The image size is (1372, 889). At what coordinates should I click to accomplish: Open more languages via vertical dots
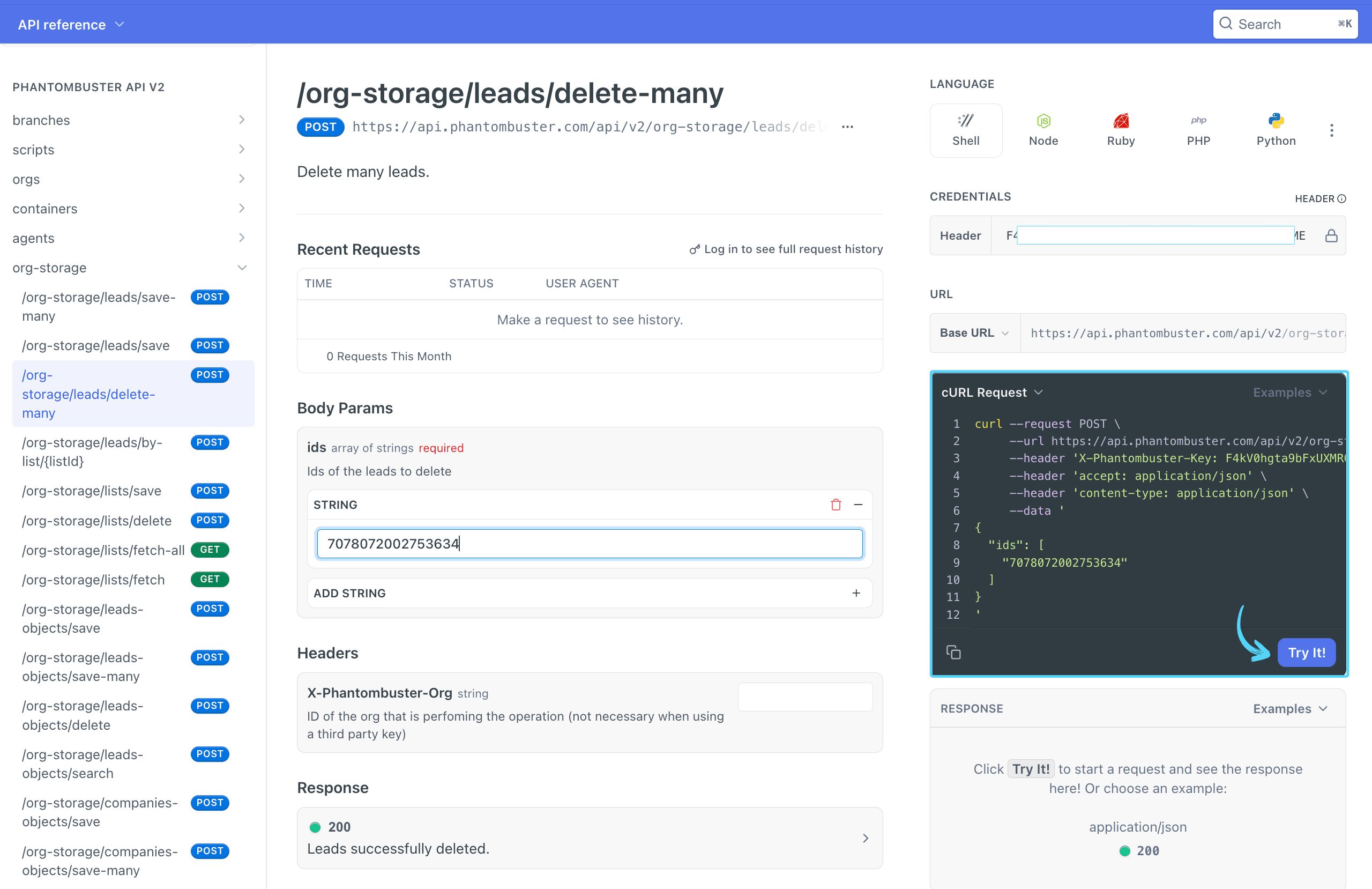coord(1331,130)
